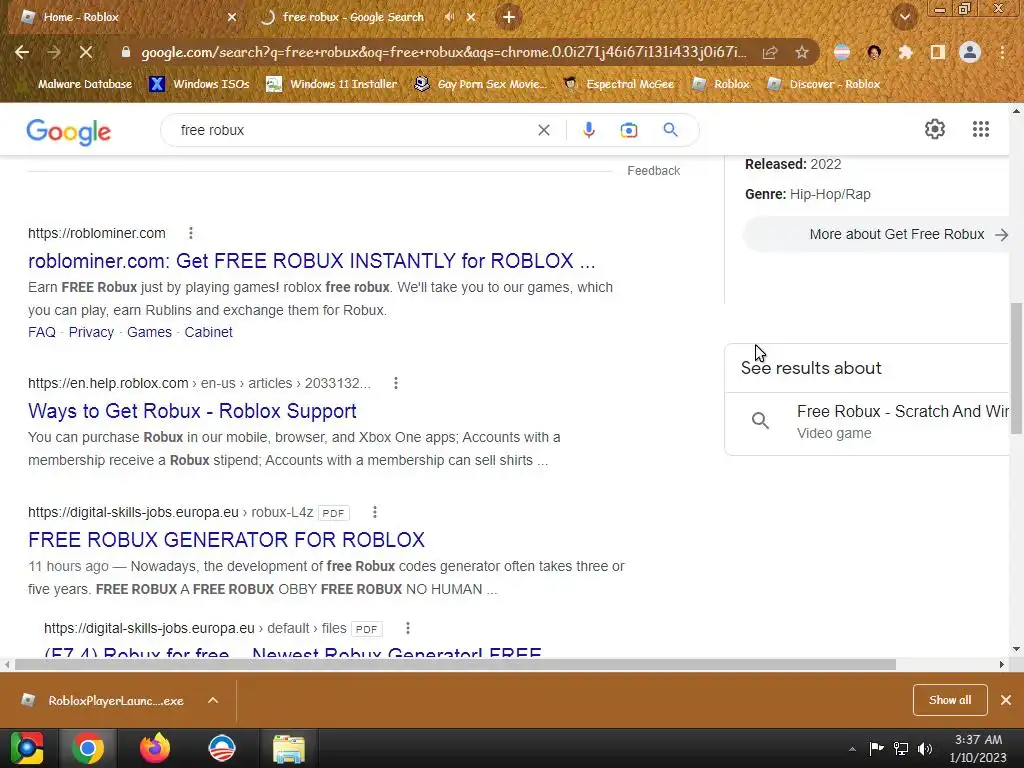The image size is (1024, 768).
Task: Open options for default › files result
Action: pos(408,628)
